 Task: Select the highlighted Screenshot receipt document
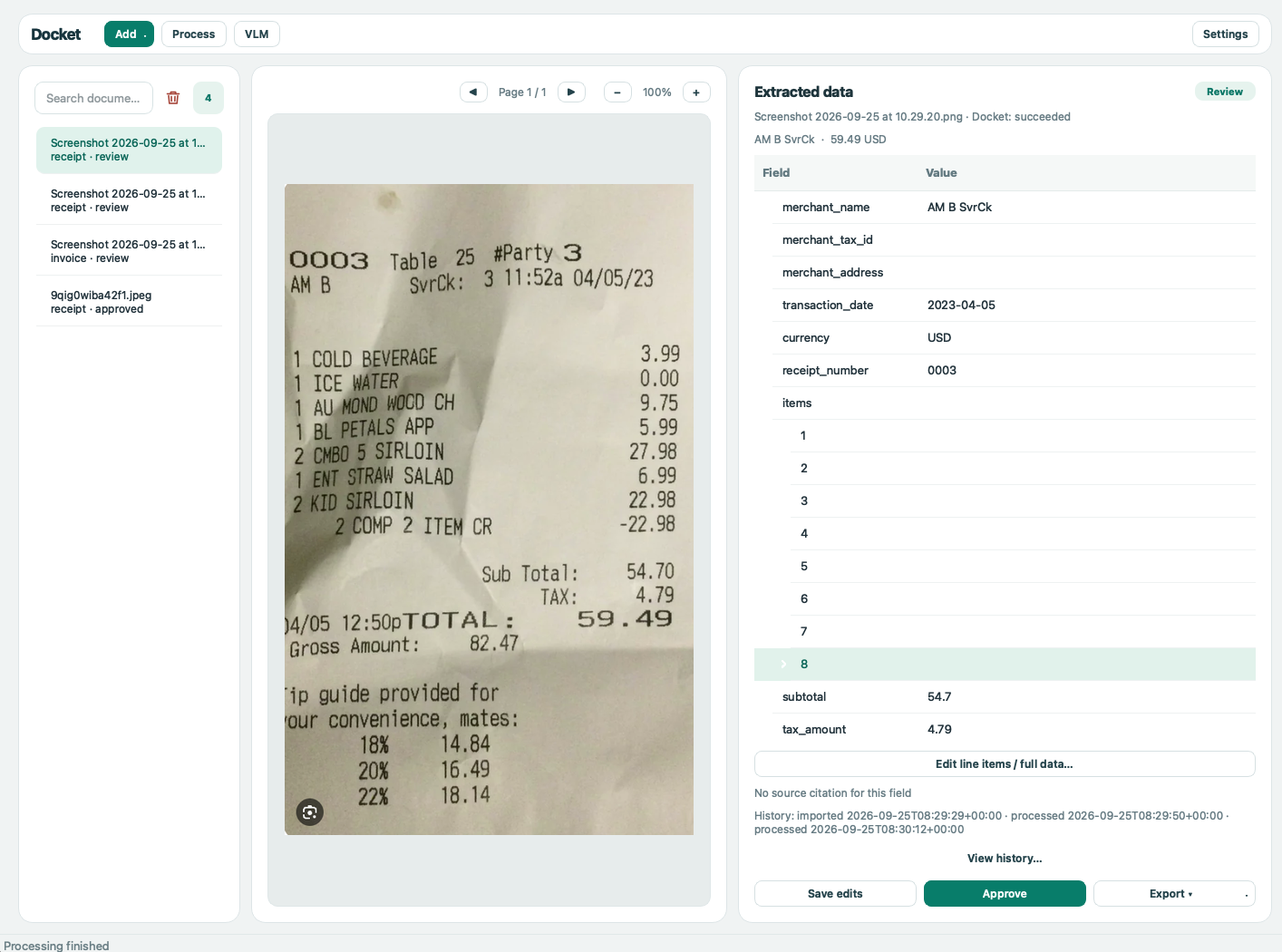click(129, 150)
